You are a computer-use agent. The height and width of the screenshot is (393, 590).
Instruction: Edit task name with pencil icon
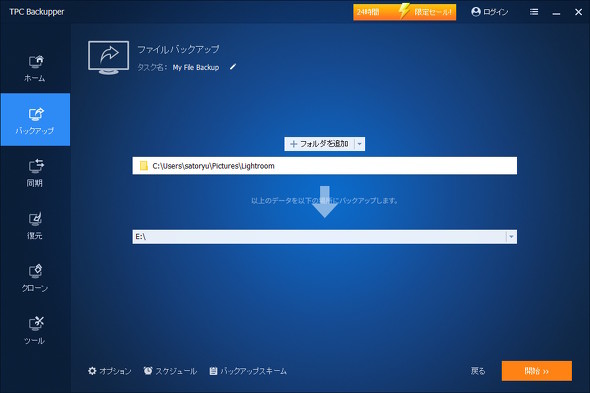(233, 67)
